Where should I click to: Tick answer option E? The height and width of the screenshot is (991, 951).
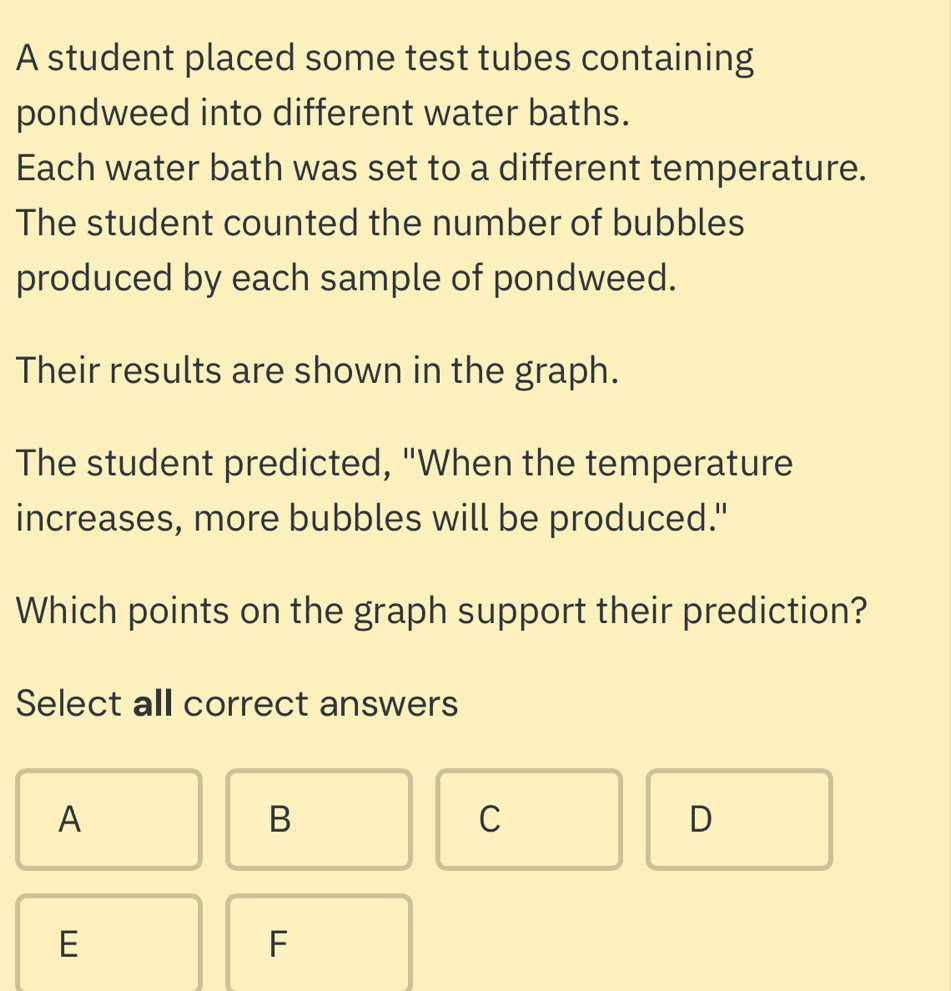pos(108,942)
